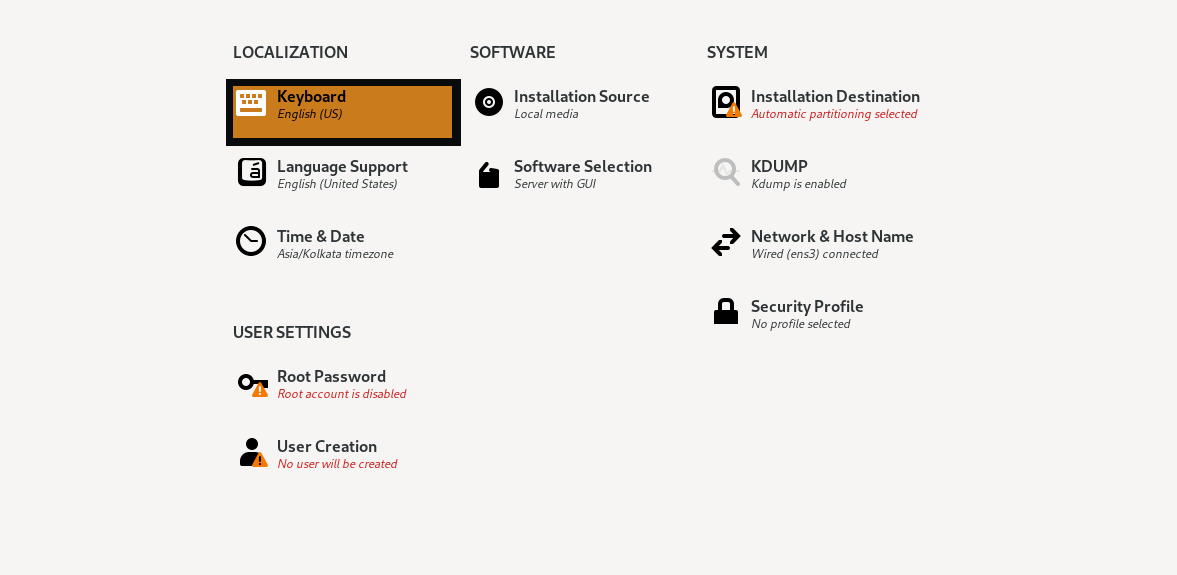Click the "Asia/Kolkata timezone" status text
The width and height of the screenshot is (1177, 575).
tap(335, 254)
